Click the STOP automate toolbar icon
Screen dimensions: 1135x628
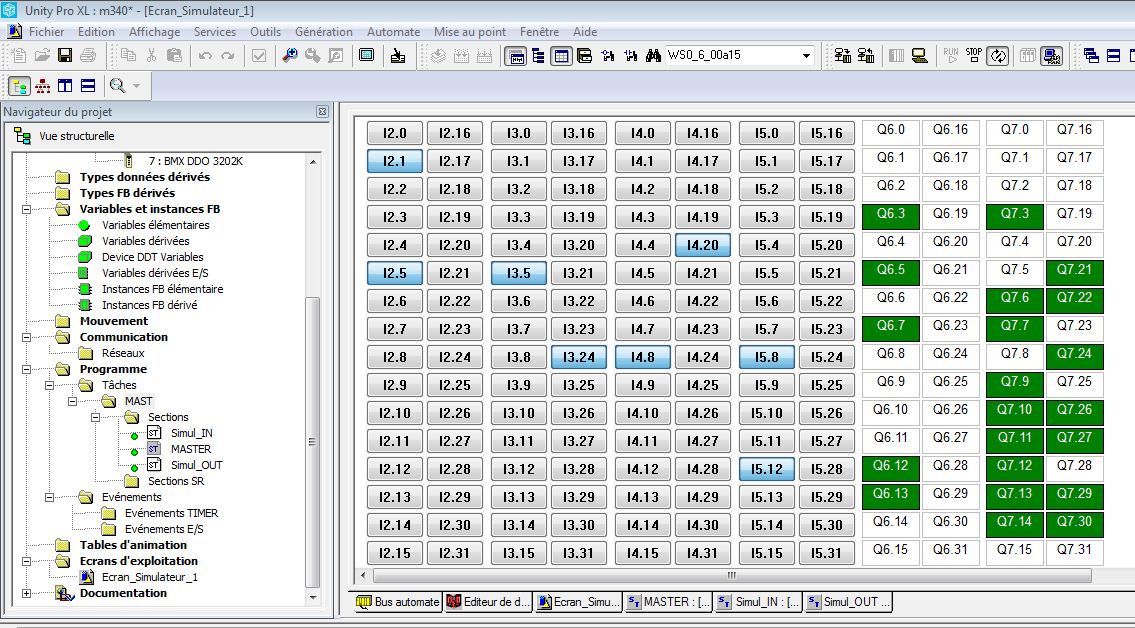pyautogui.click(x=974, y=56)
